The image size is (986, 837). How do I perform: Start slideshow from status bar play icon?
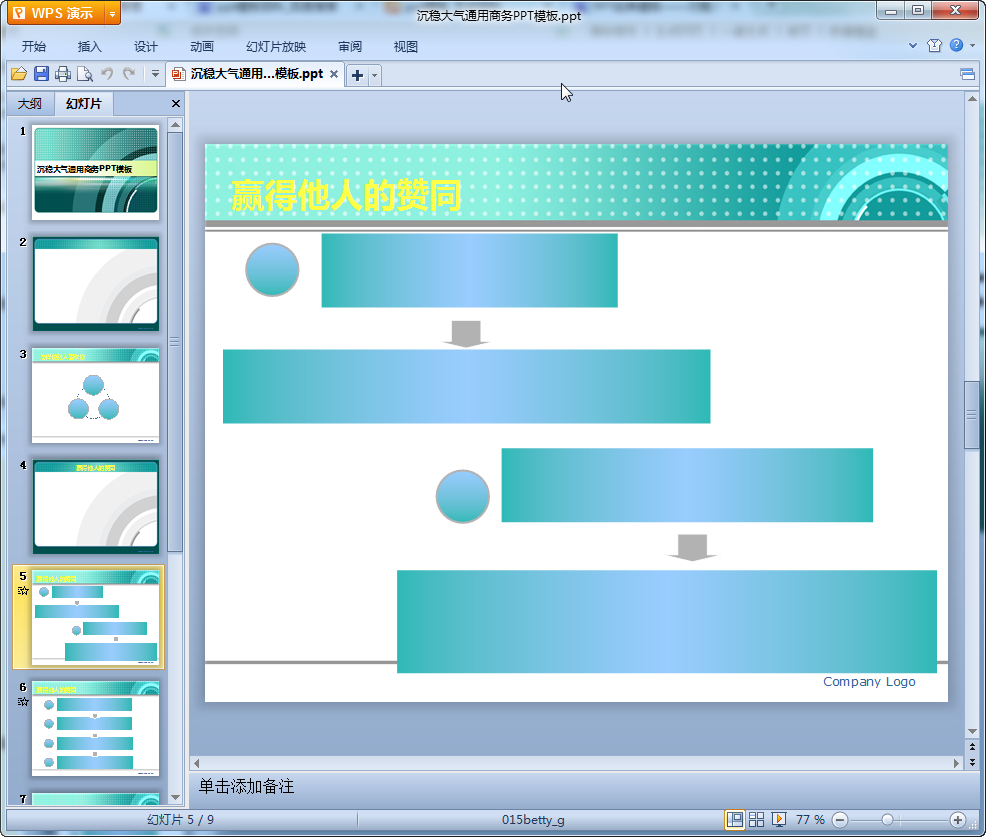(778, 820)
